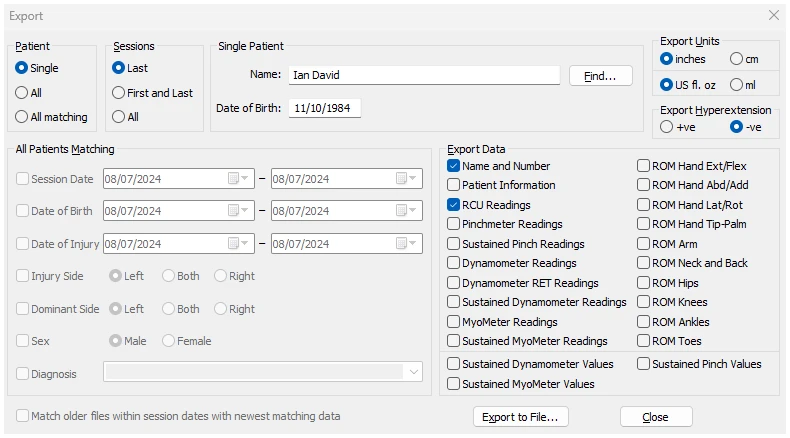Uncheck Name and Number checkbox

click(x=454, y=166)
